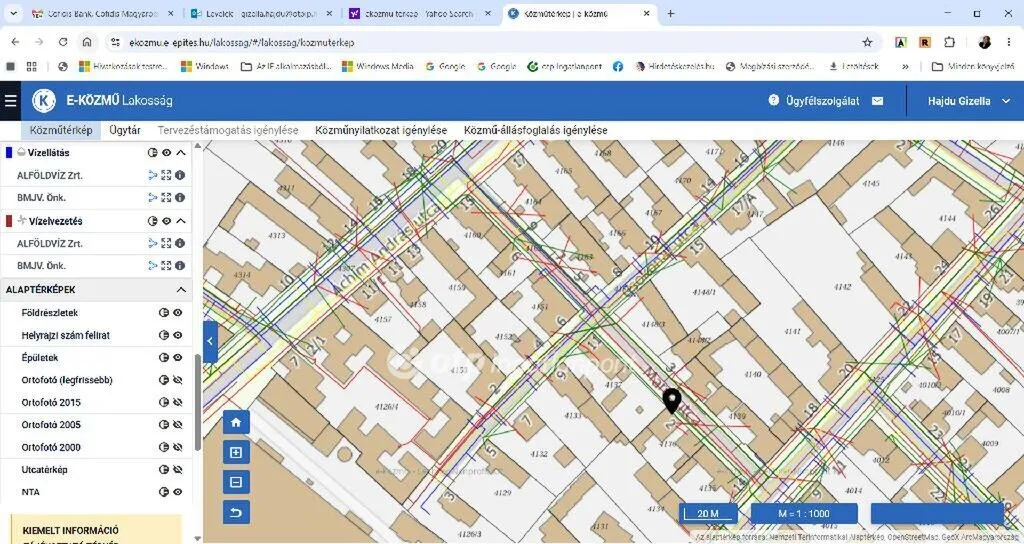The image size is (1024, 544).
Task: Zoom in on the map
Action: point(236,453)
